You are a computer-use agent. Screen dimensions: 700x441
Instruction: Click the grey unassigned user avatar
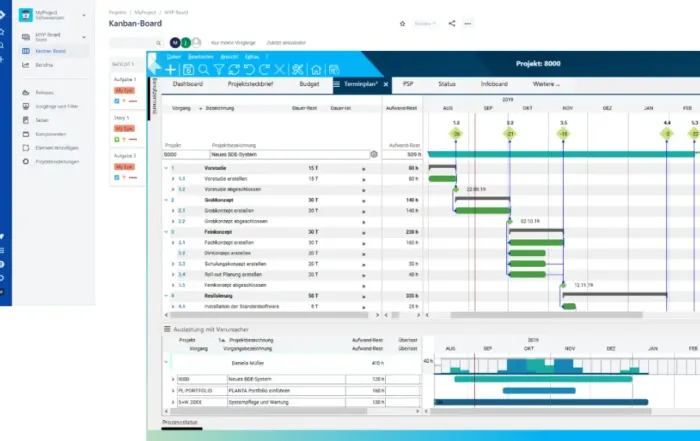point(196,42)
